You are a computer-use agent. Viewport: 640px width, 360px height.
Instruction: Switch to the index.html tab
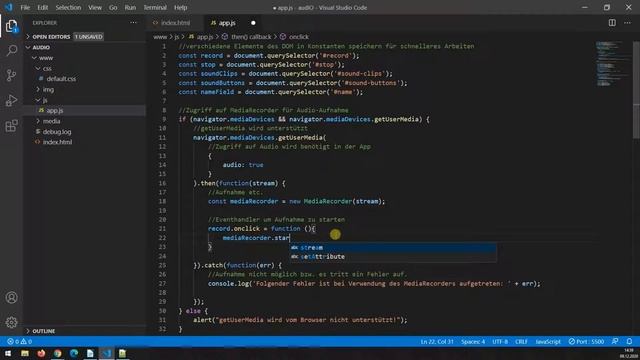(176, 23)
